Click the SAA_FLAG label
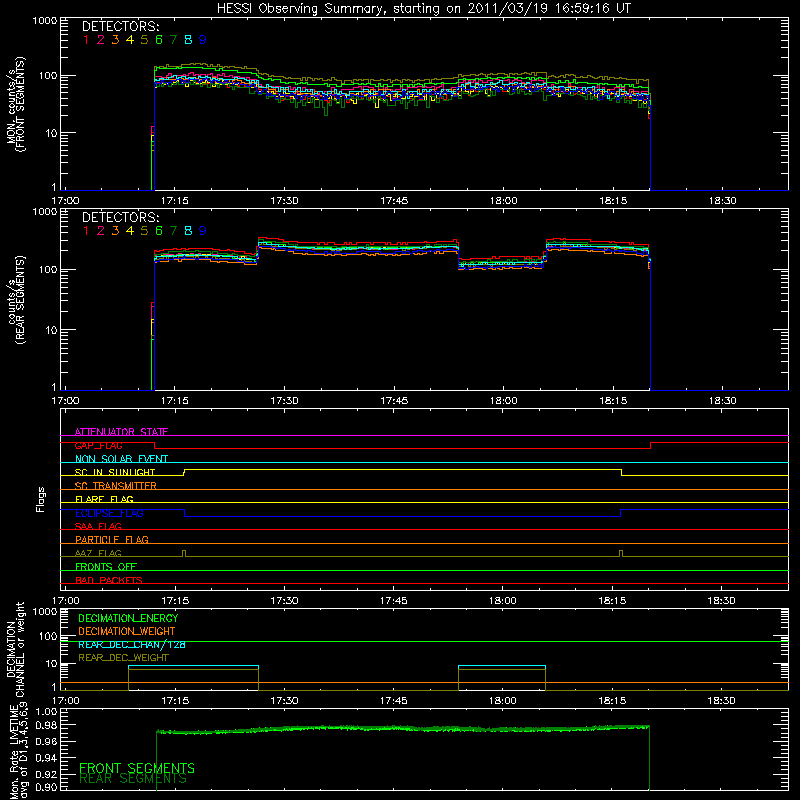Screen dimensions: 800x800 pyautogui.click(x=98, y=526)
